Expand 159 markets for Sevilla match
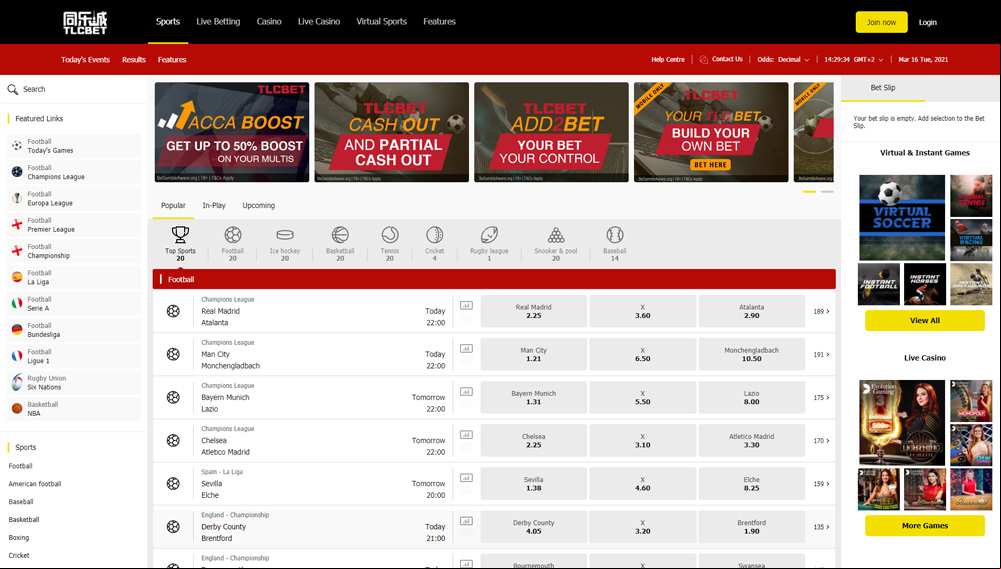The image size is (1001, 569). [821, 484]
